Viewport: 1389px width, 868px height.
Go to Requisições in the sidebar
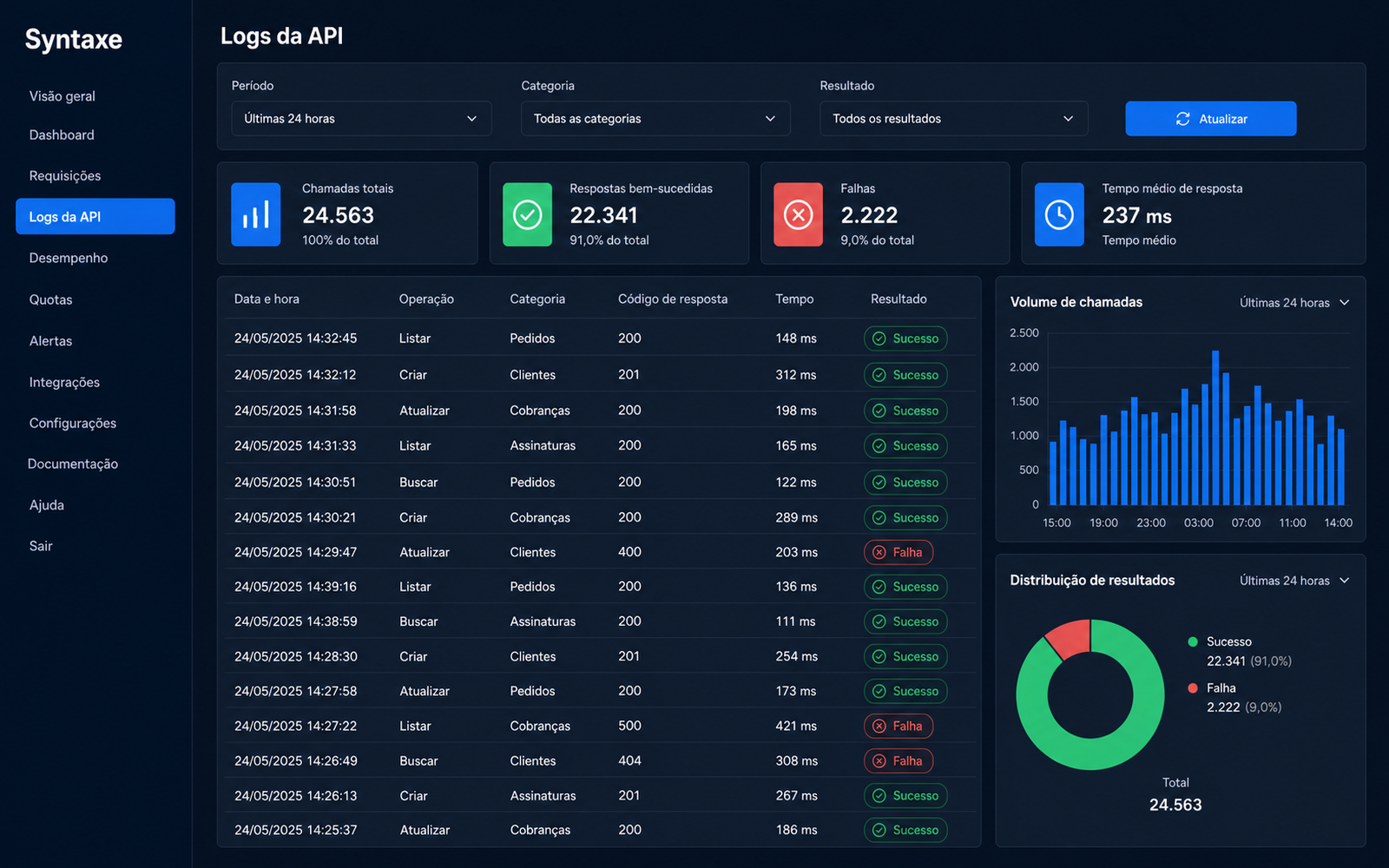(x=65, y=176)
